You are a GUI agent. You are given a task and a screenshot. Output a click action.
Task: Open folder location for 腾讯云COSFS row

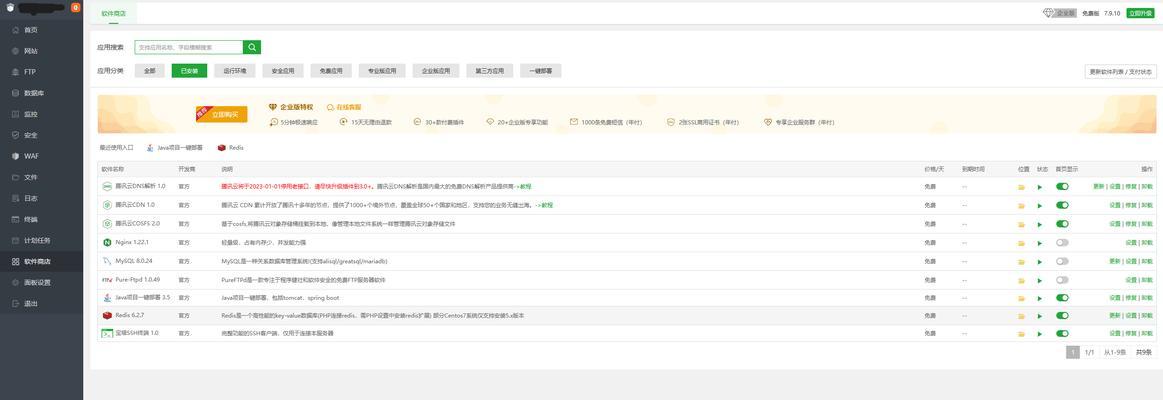pos(1021,224)
